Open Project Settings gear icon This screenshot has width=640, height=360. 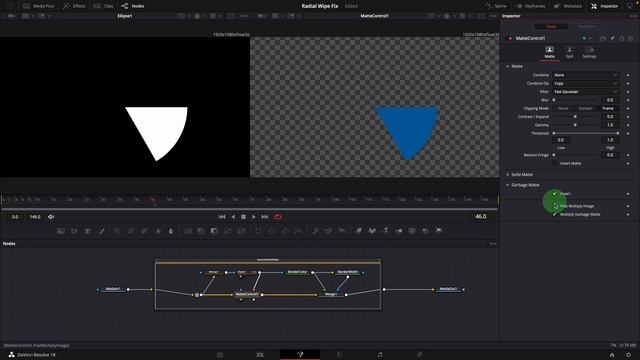pos(629,355)
